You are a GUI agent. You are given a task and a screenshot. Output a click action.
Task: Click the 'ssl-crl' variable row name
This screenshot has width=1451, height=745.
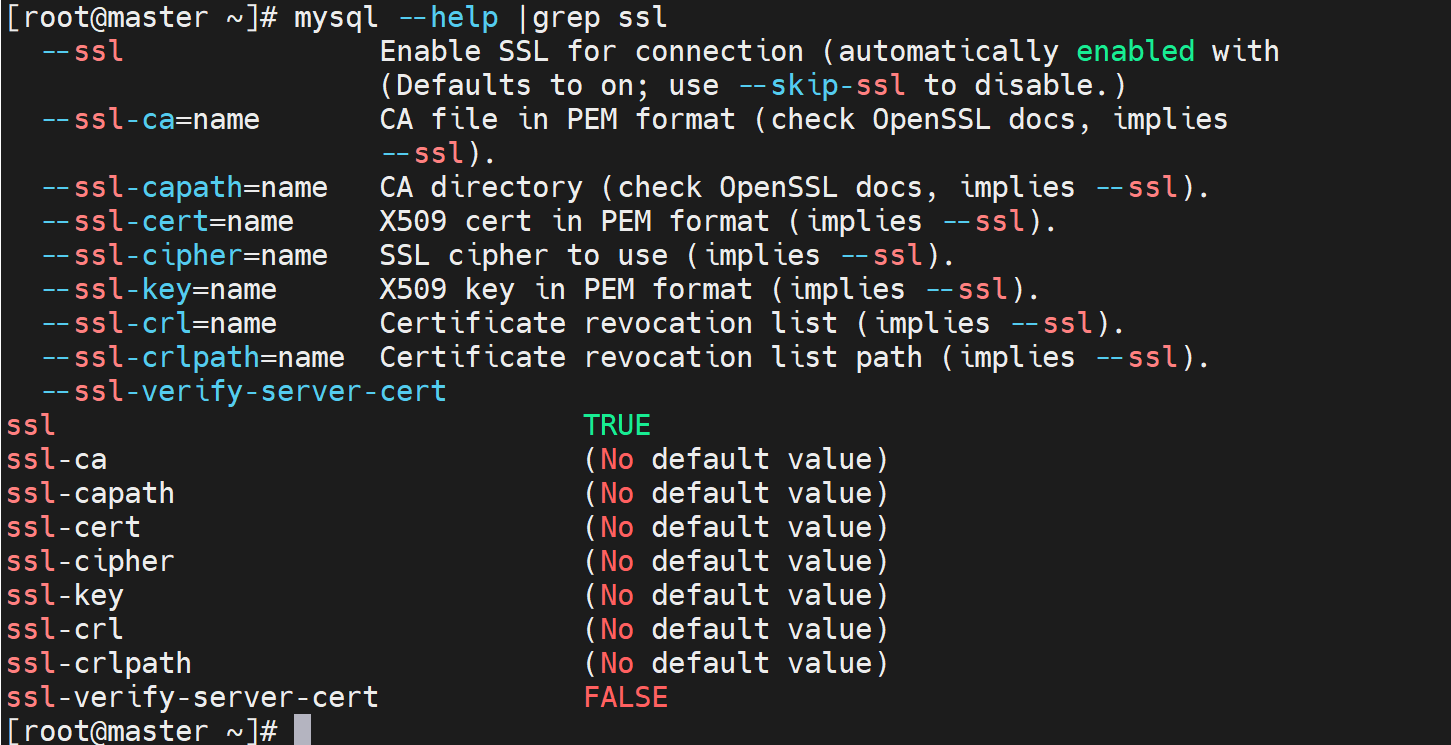click(65, 629)
